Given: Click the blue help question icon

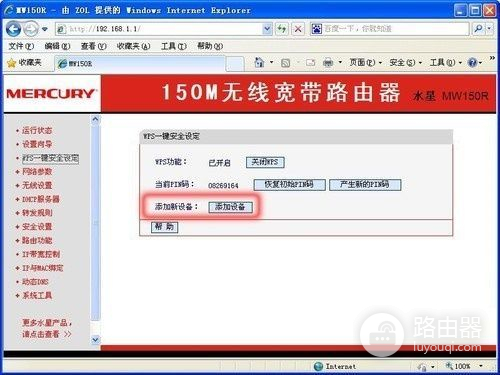Looking at the screenshot, I should (473, 62).
